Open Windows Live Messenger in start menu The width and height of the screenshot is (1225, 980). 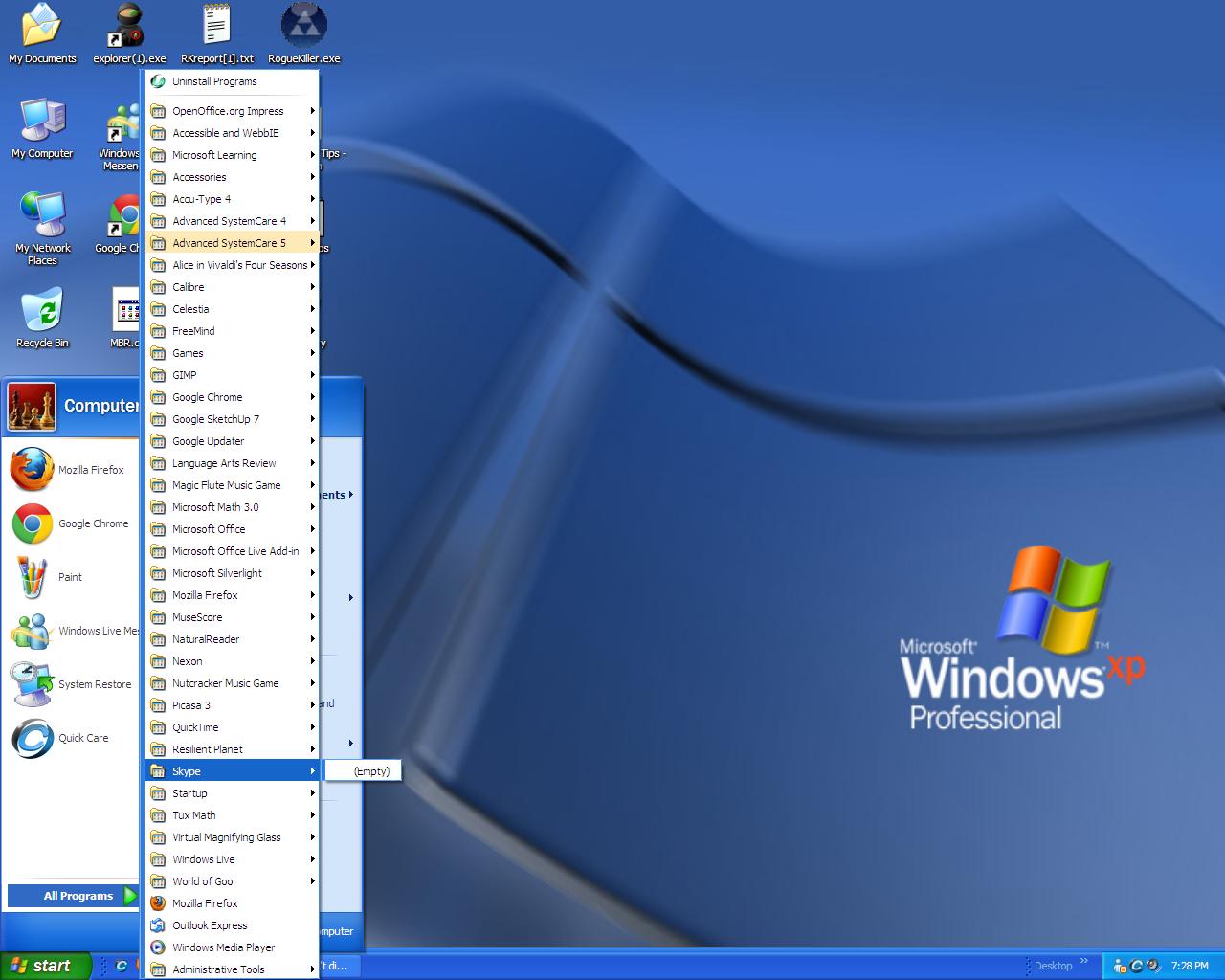pos(72,631)
